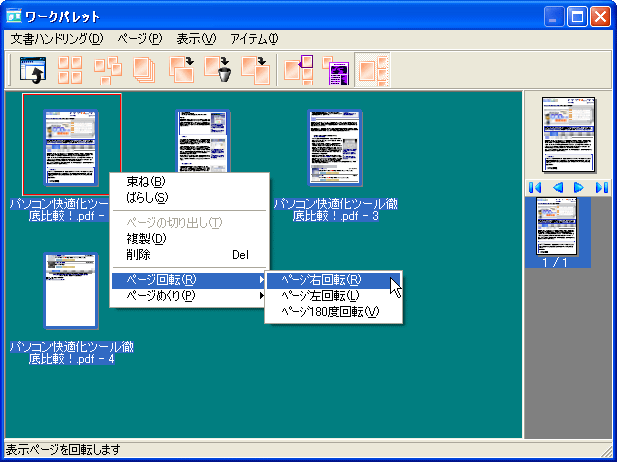Open the 表示 menu
The height and width of the screenshot is (462, 617).
point(196,39)
